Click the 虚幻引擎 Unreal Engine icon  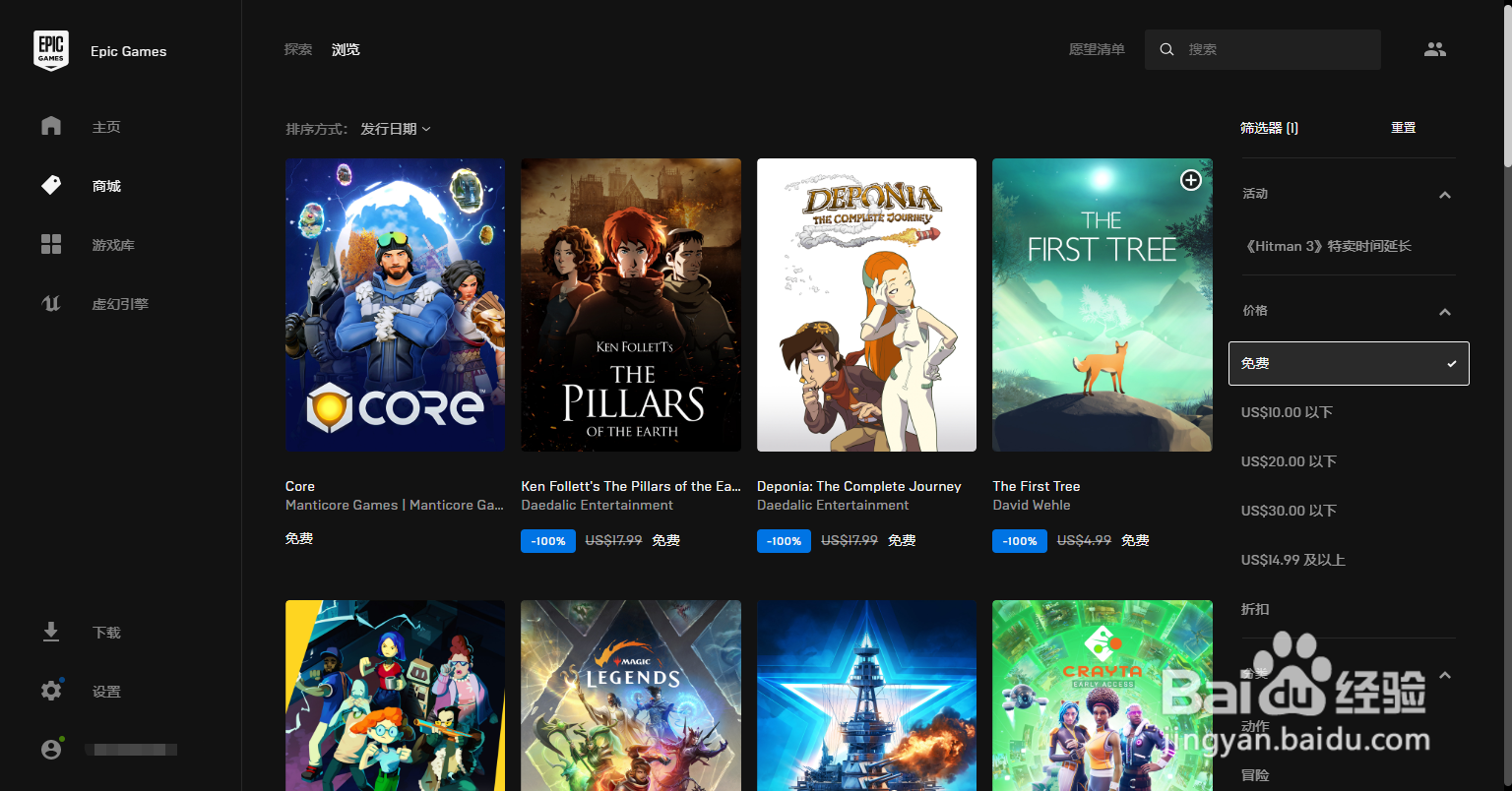[x=51, y=303]
